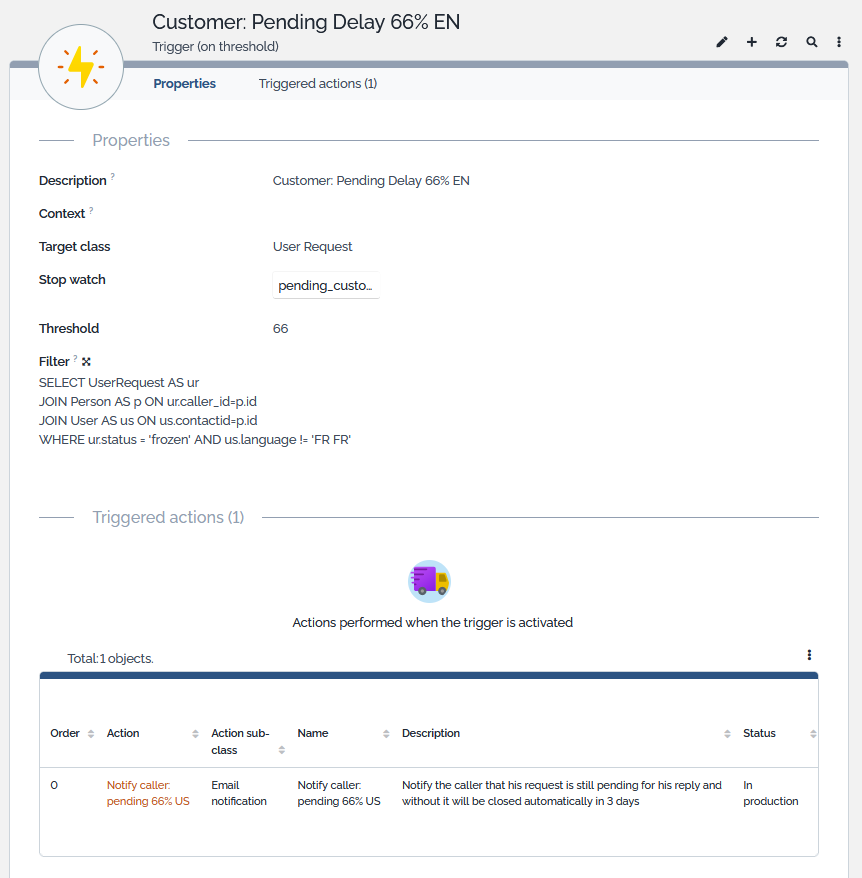The width and height of the screenshot is (862, 878).
Task: Open Notify caller: pending 66% US link
Action: click(x=148, y=793)
